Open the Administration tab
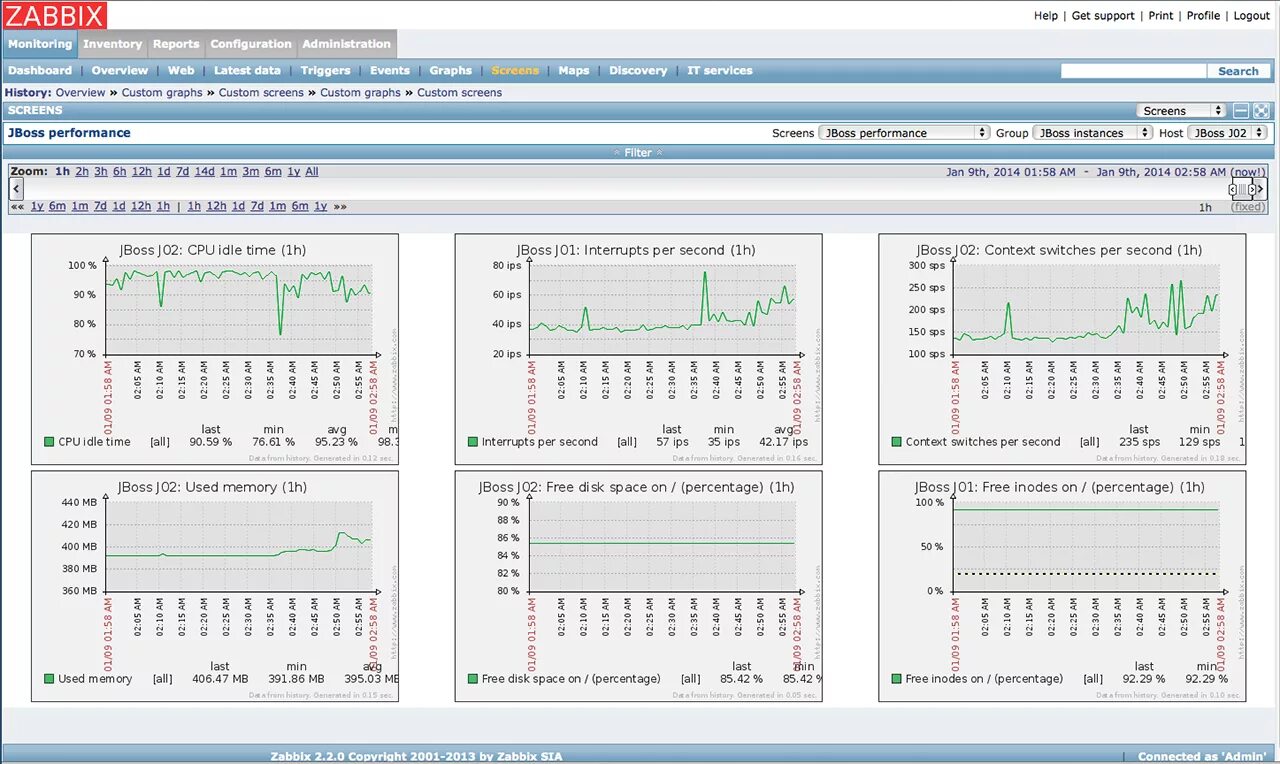The height and width of the screenshot is (764, 1280). point(347,44)
